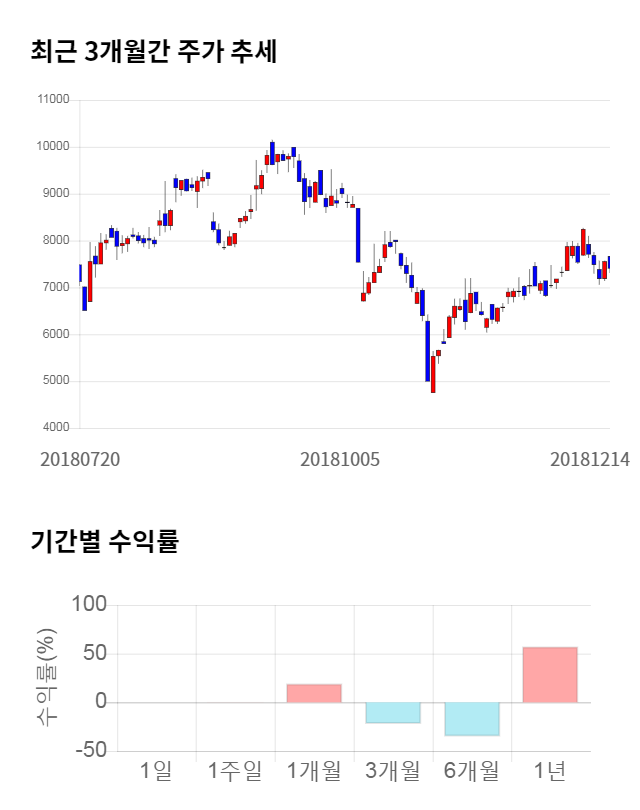Click the 20181005 date label
Image resolution: width=640 pixels, height=810 pixels.
click(x=340, y=459)
